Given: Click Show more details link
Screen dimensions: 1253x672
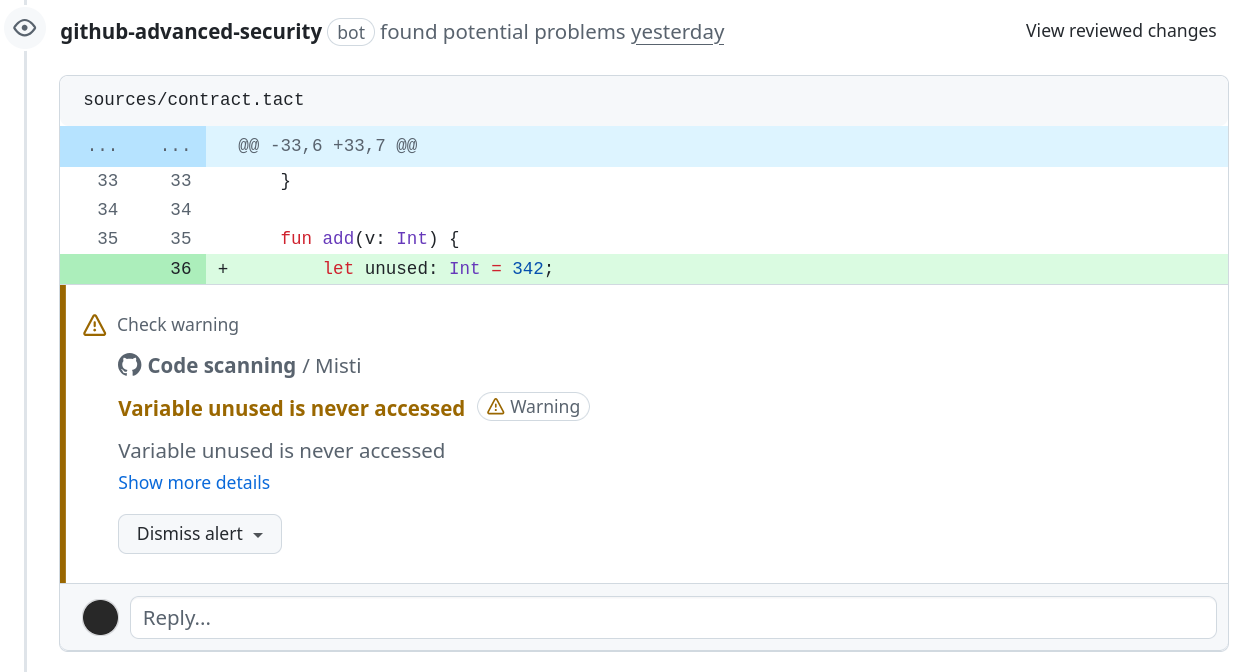Looking at the screenshot, I should tap(194, 482).
